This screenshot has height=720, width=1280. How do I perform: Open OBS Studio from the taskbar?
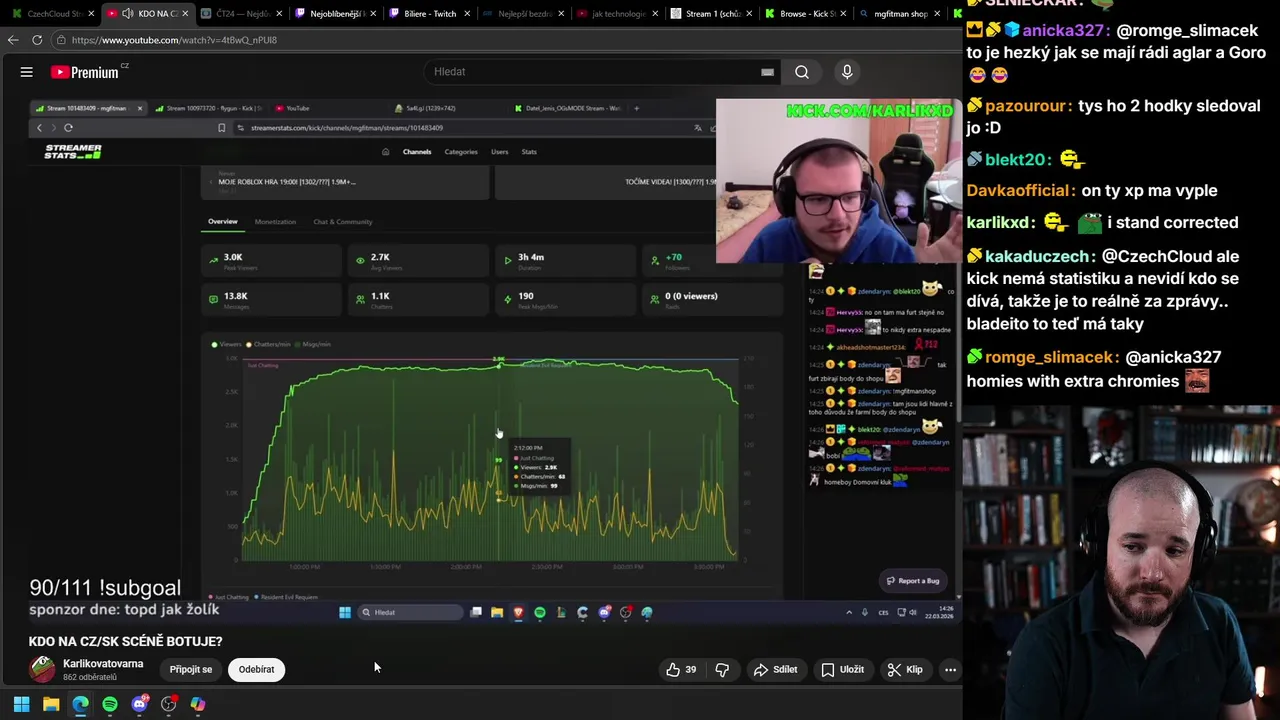point(169,704)
